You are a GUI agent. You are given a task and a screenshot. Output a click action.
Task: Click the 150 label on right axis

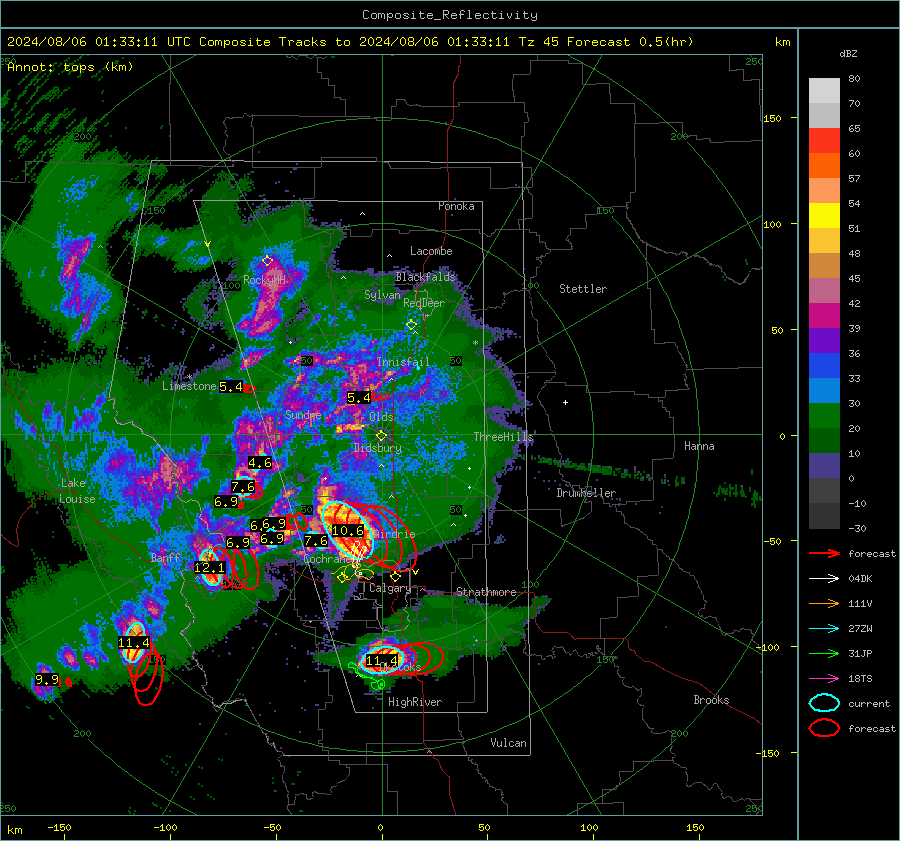[772, 118]
